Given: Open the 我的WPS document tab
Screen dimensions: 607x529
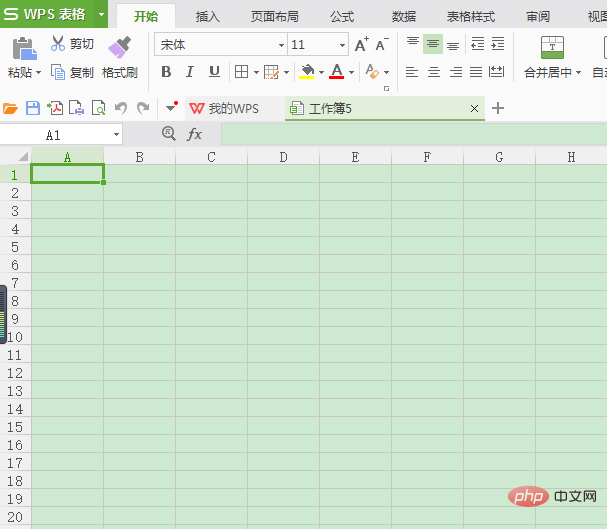Looking at the screenshot, I should [233, 108].
